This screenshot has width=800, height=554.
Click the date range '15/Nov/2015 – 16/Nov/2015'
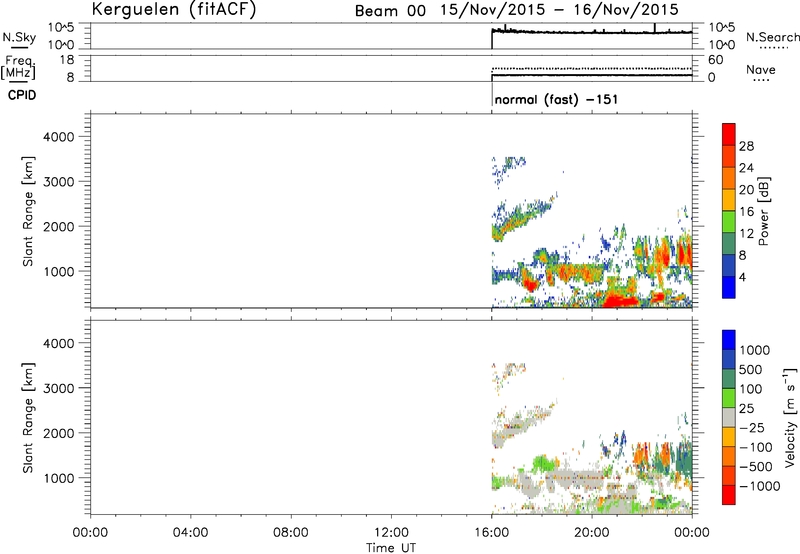tap(559, 10)
